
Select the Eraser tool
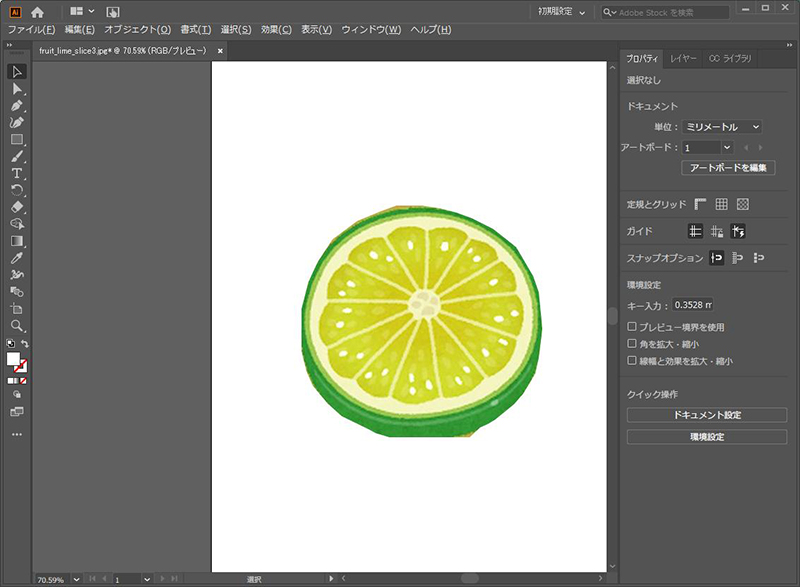point(17,207)
